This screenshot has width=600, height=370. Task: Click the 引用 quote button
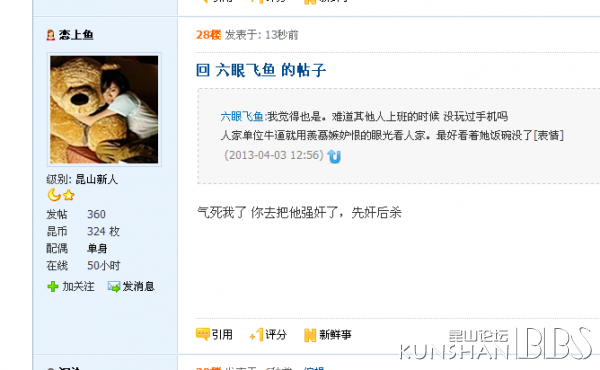click(x=222, y=335)
